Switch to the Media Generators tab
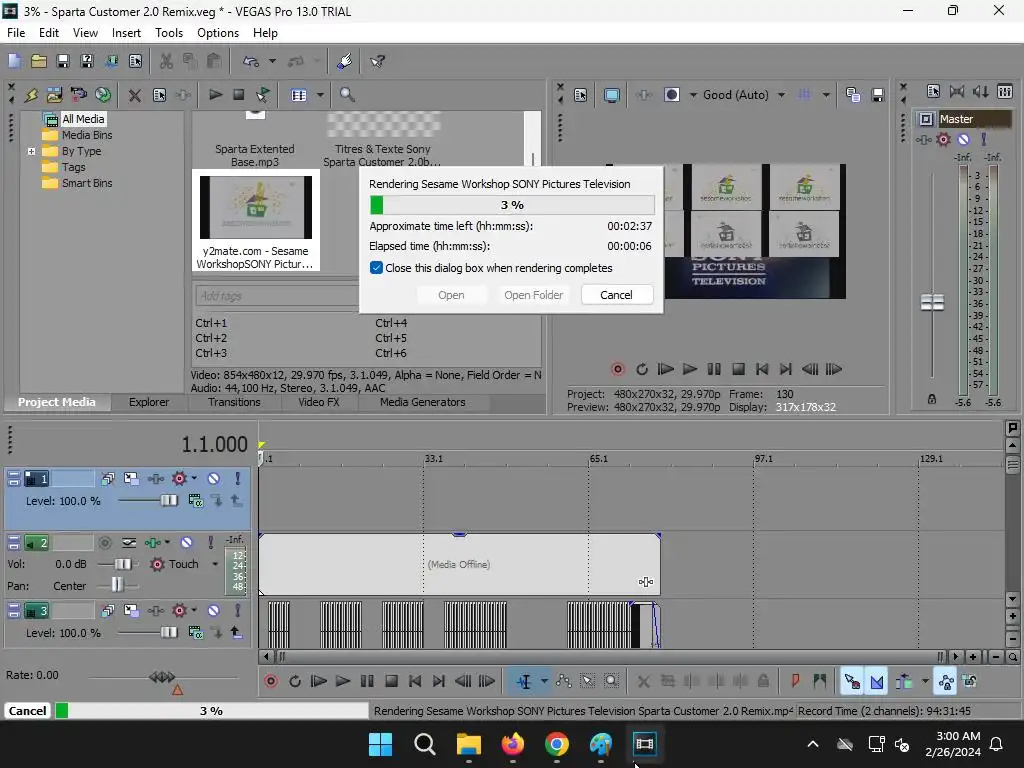Image resolution: width=1024 pixels, height=768 pixels. pos(423,402)
